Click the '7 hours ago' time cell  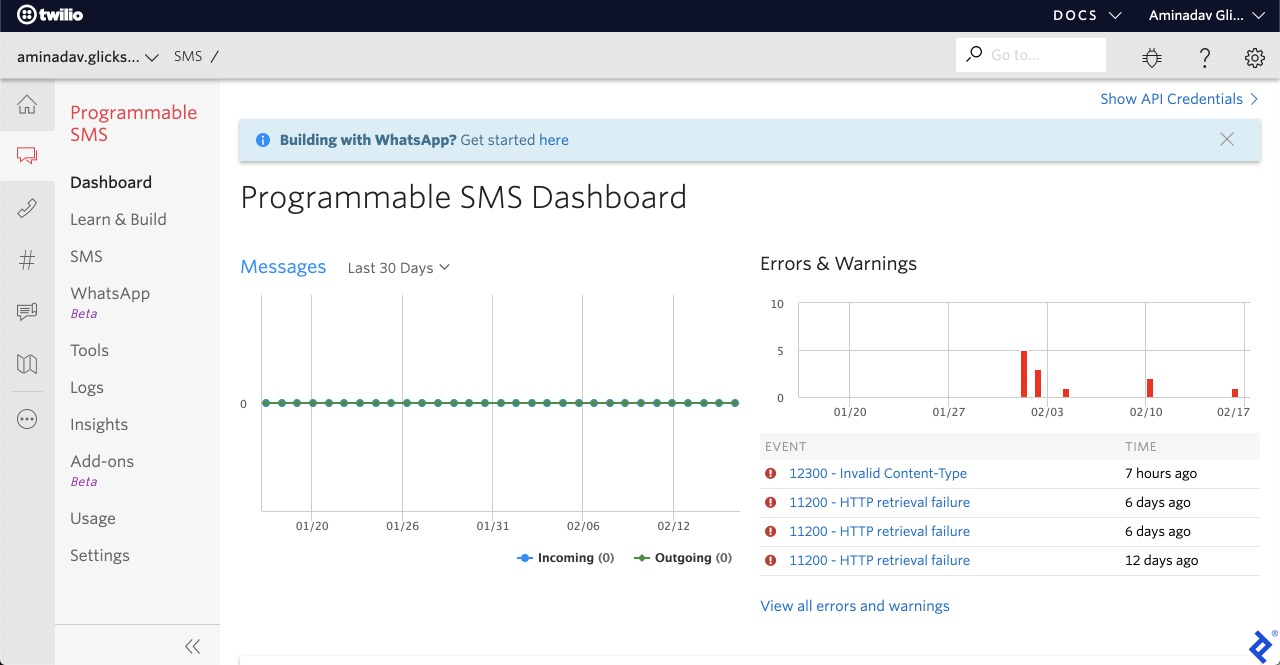[1161, 474]
